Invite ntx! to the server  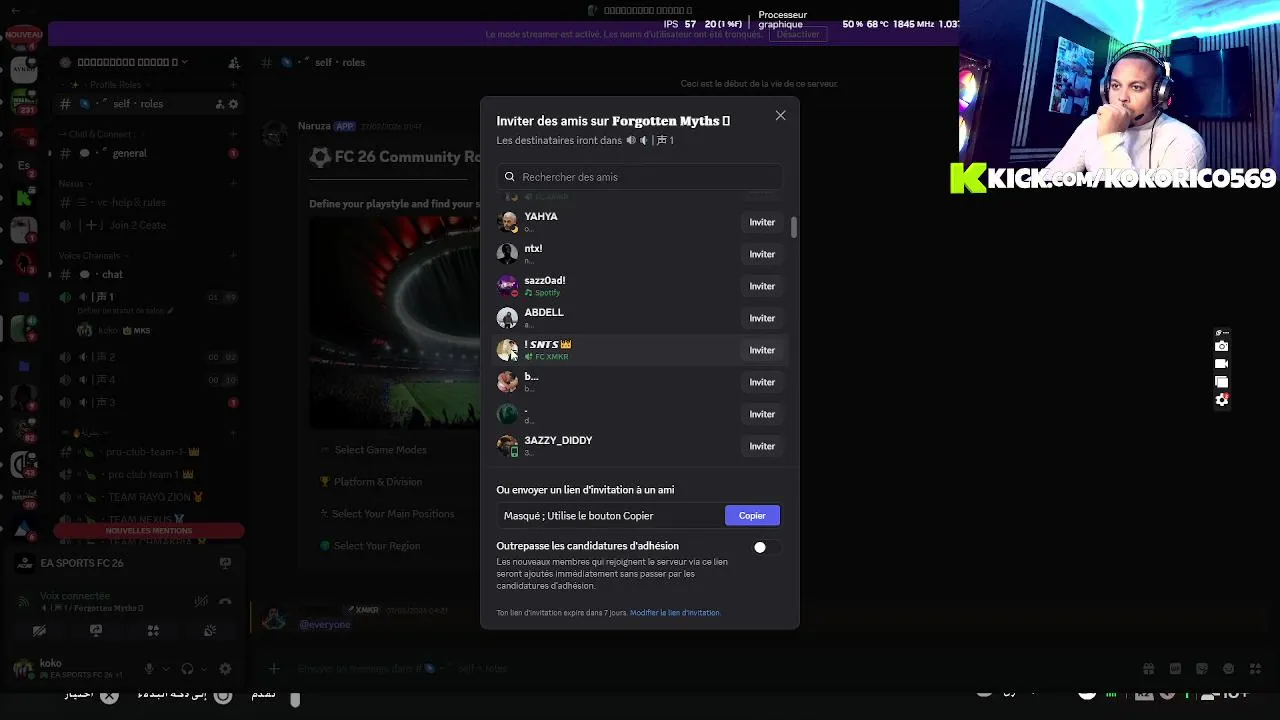tap(762, 254)
